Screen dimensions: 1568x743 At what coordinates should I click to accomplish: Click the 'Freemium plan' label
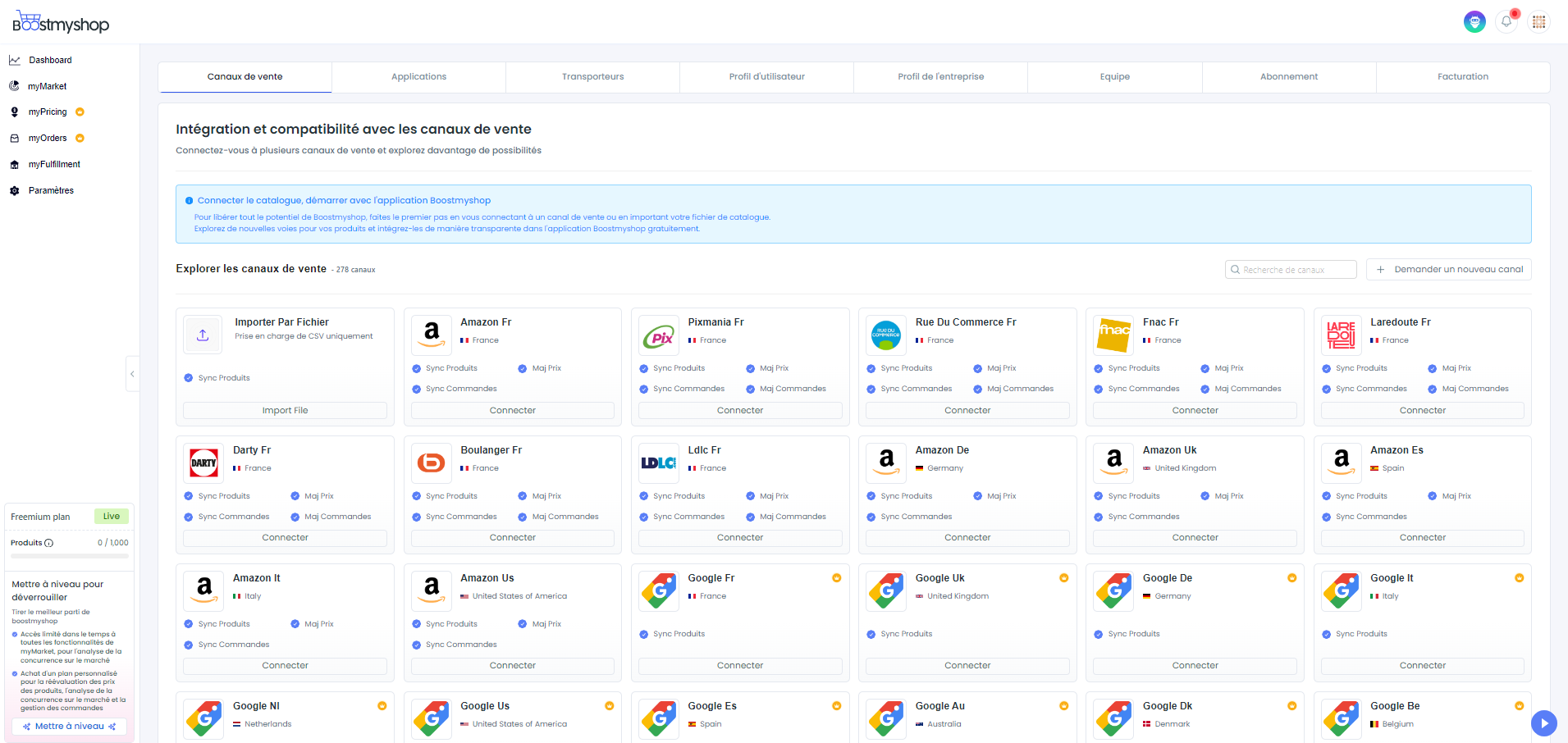coord(40,517)
